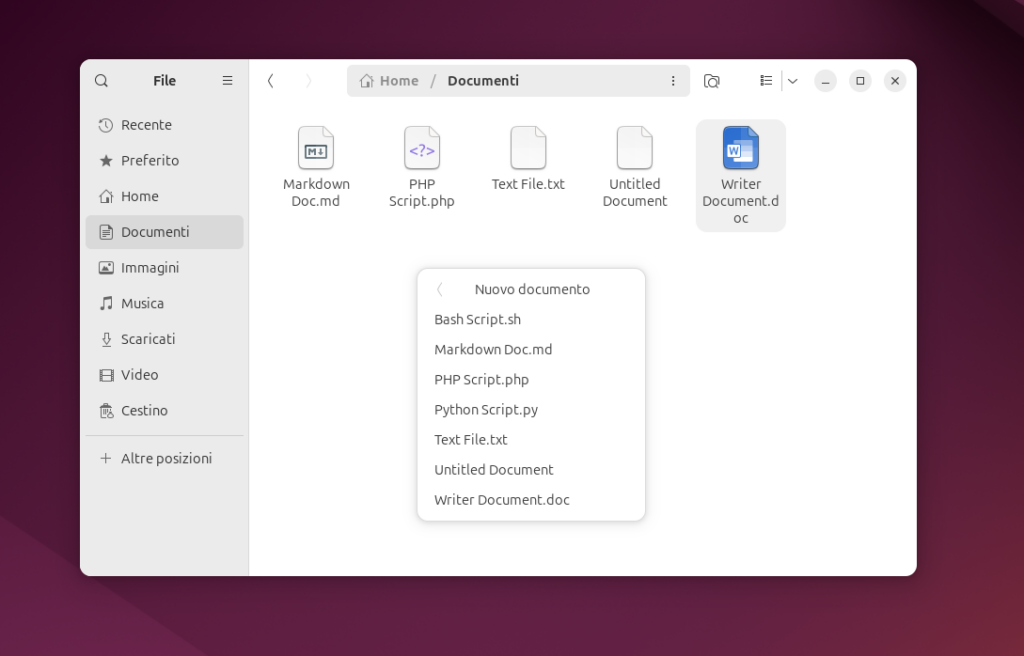Screen dimensions: 1024x656
Task: Open the search magnifier icon
Action: coord(101,80)
